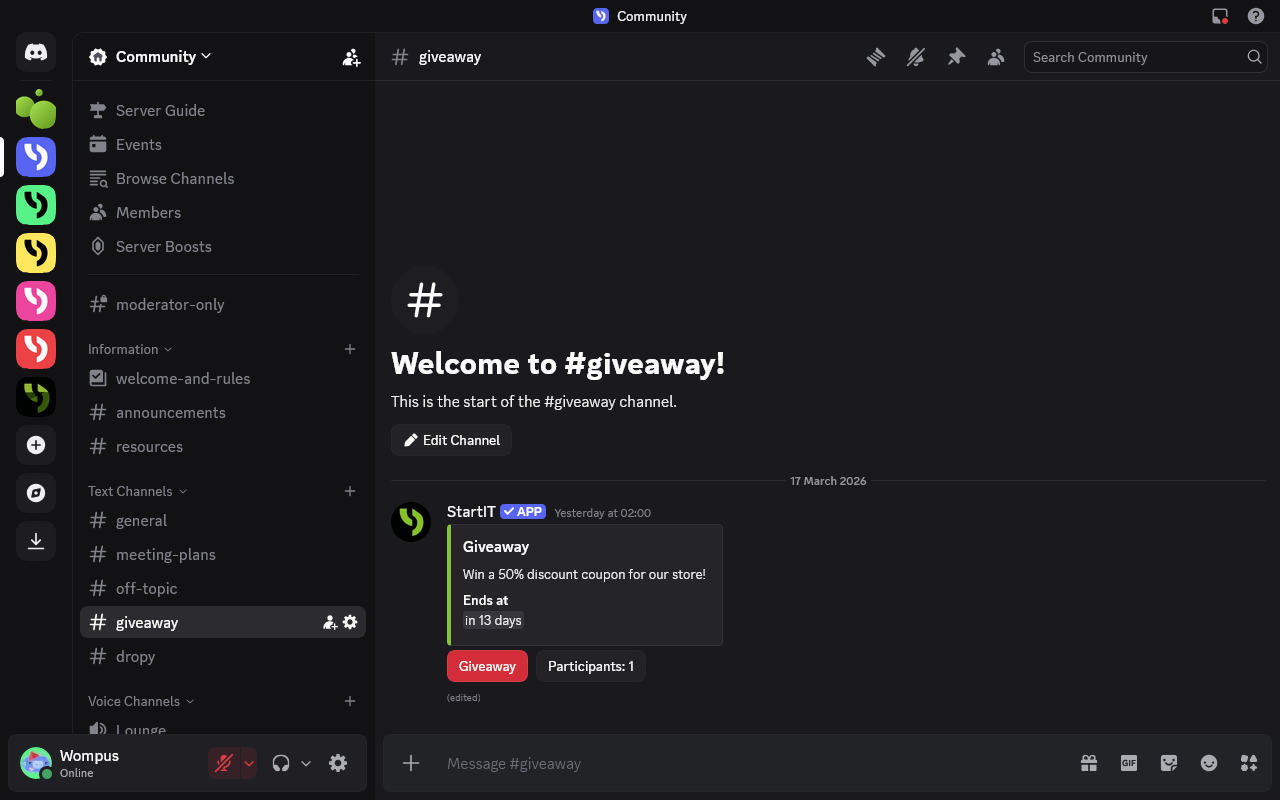Unmute the microphone
Image resolution: width=1280 pixels, height=800 pixels.
coord(225,762)
